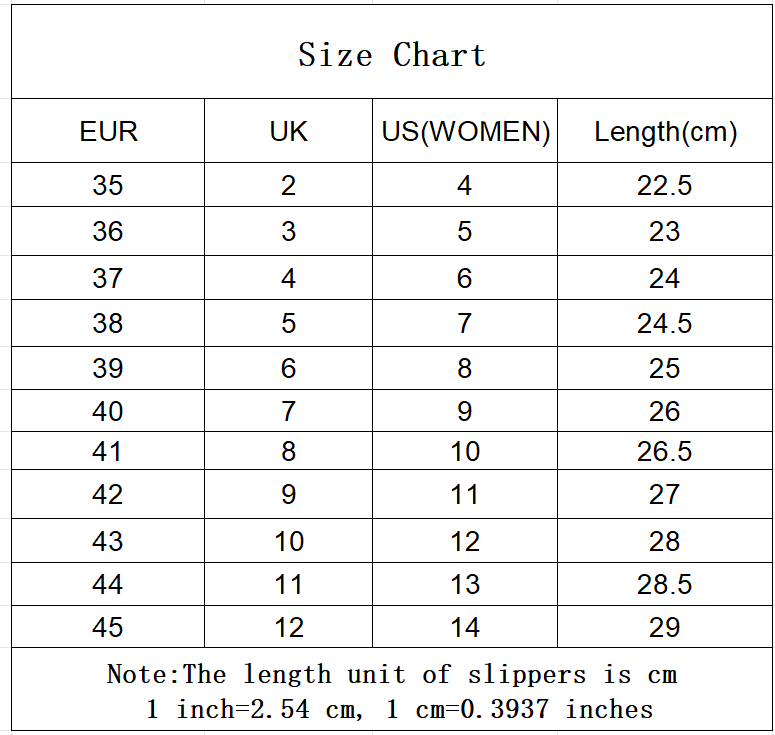Click the slippers length unit note
The height and width of the screenshot is (735, 775).
391,675
